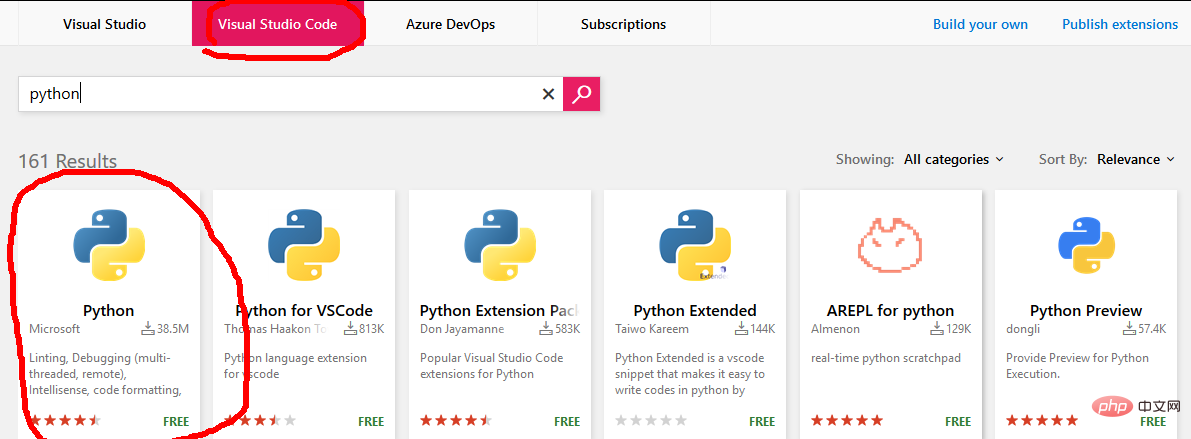The height and width of the screenshot is (439, 1191).
Task: Open the Visual Studio tab
Action: (x=104, y=24)
